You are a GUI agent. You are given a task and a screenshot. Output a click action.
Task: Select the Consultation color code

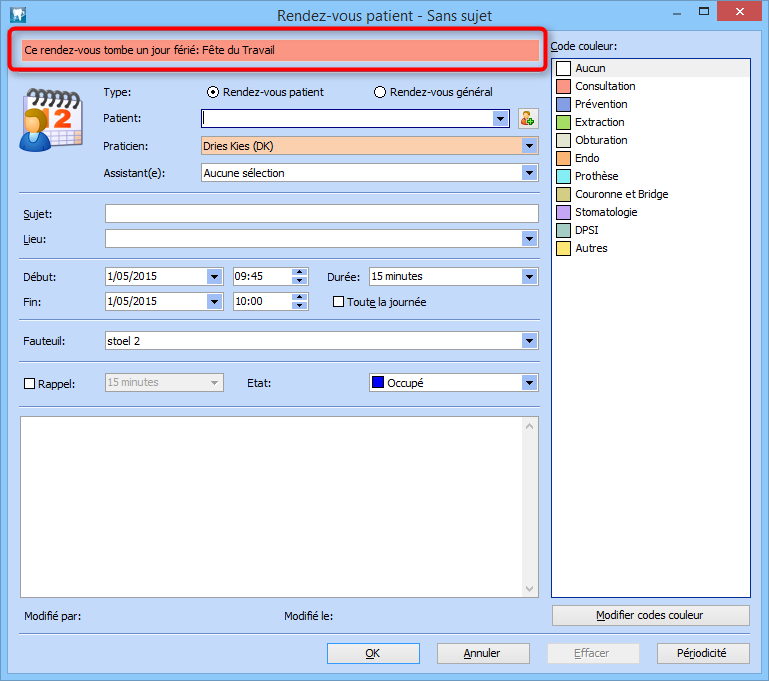click(651, 86)
